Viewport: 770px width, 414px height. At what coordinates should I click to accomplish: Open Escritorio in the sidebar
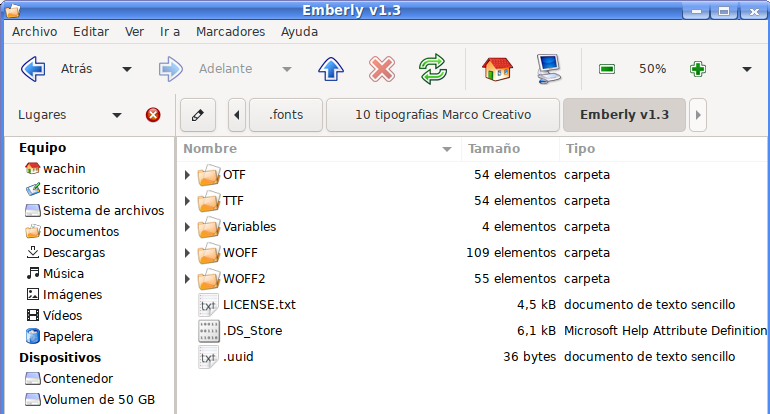pyautogui.click(x=62, y=190)
